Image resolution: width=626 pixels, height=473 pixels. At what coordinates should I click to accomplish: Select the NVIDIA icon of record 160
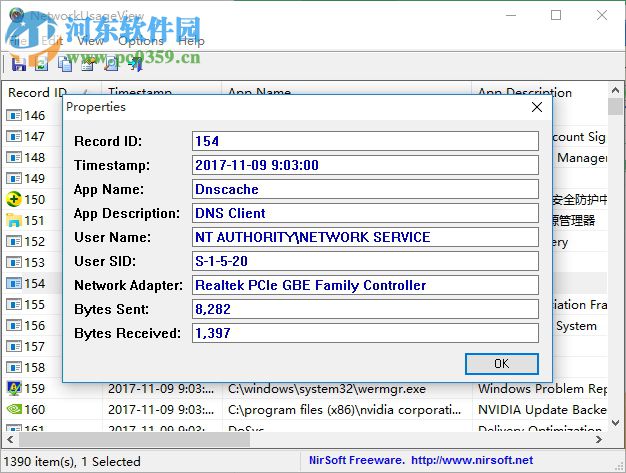click(14, 410)
